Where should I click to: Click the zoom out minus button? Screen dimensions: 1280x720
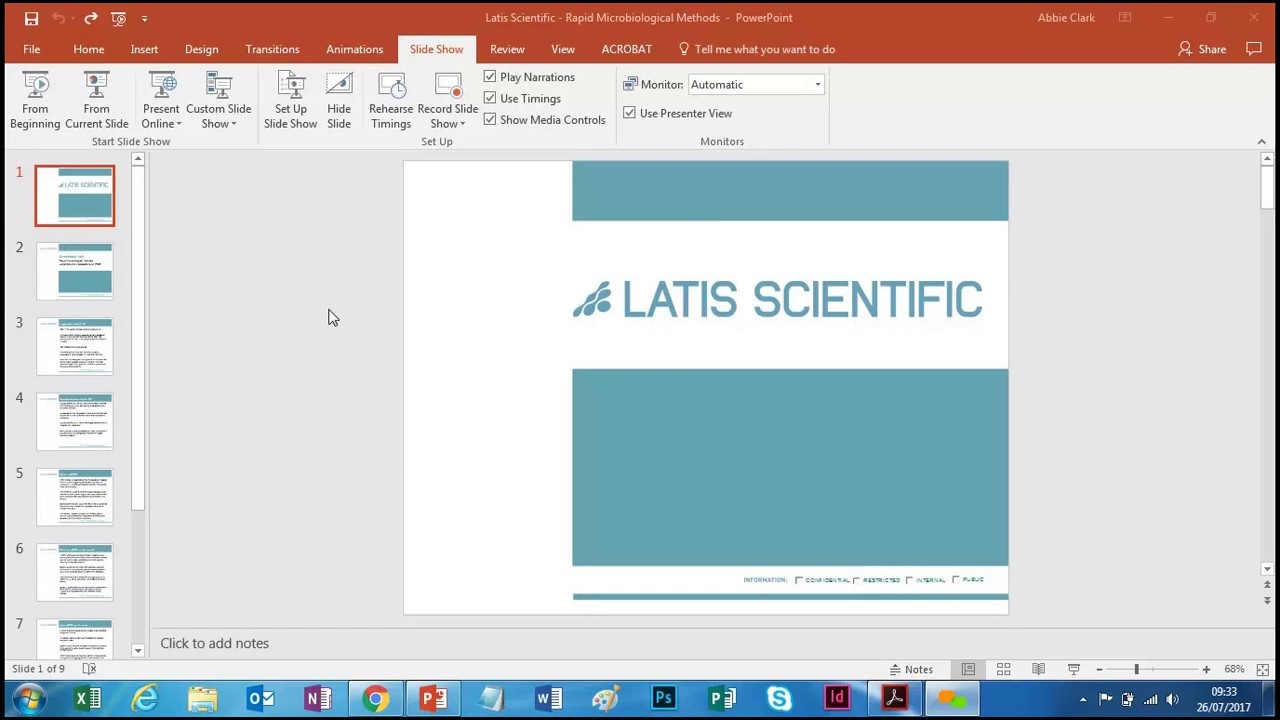[1099, 669]
